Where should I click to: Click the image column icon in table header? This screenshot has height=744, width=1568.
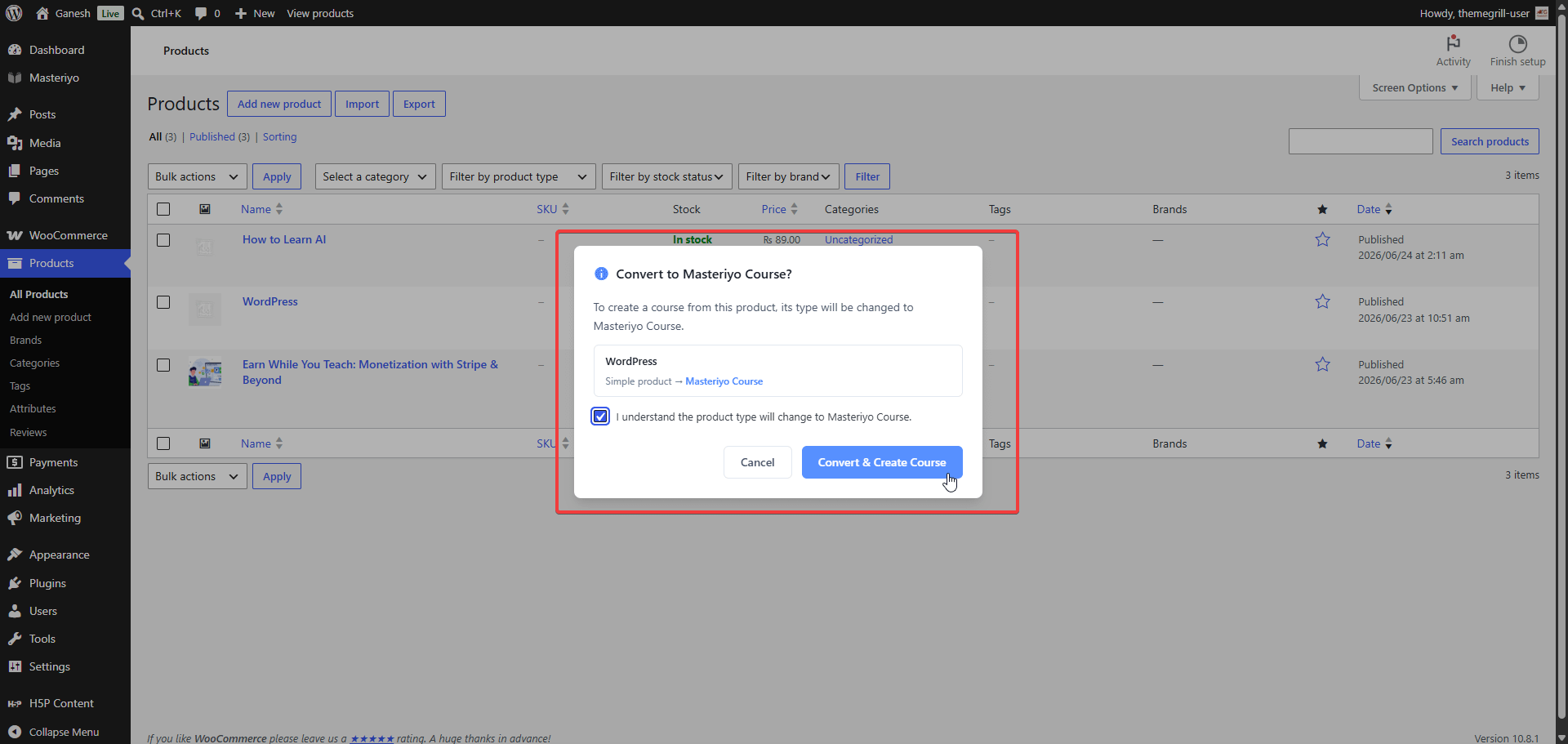[205, 209]
